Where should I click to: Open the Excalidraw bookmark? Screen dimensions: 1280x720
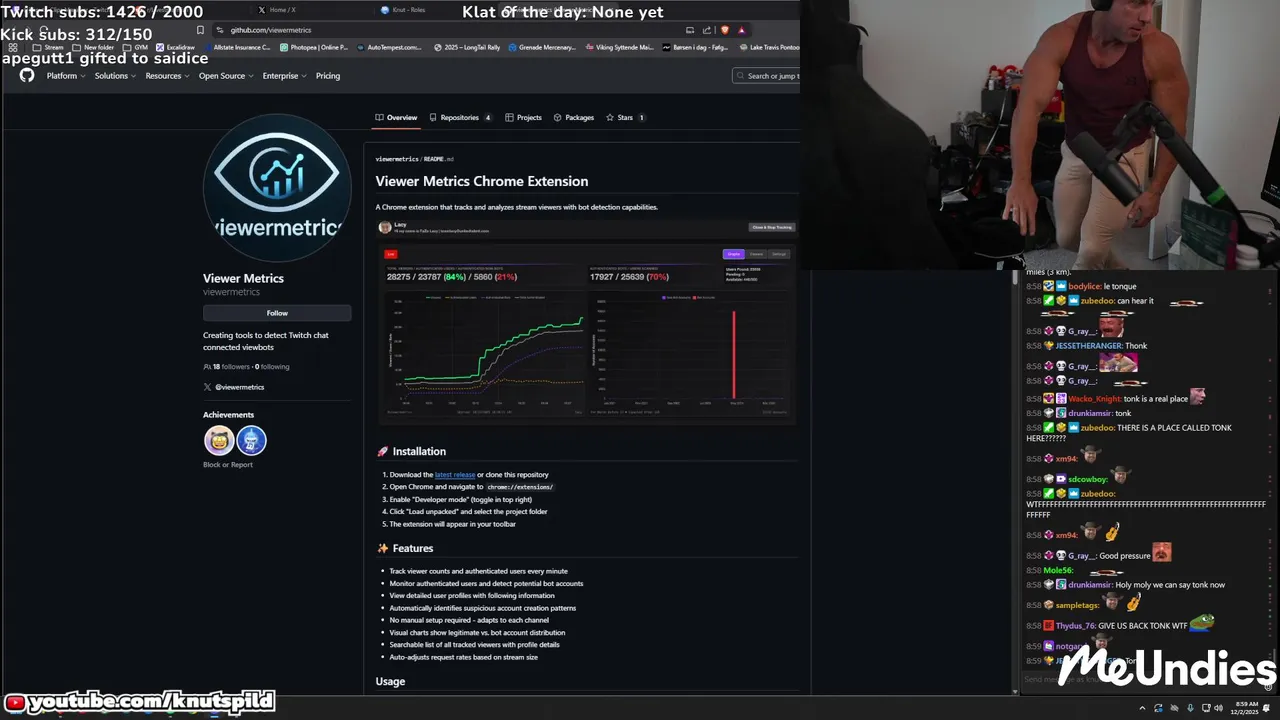click(x=175, y=47)
